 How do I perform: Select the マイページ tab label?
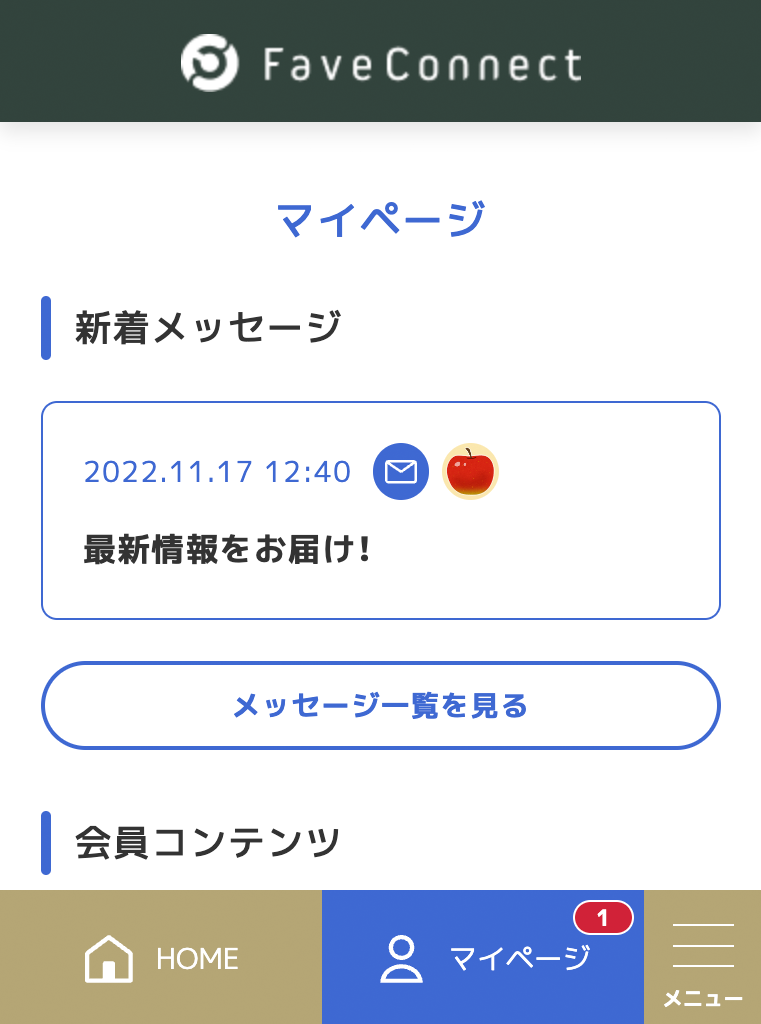[x=520, y=958]
